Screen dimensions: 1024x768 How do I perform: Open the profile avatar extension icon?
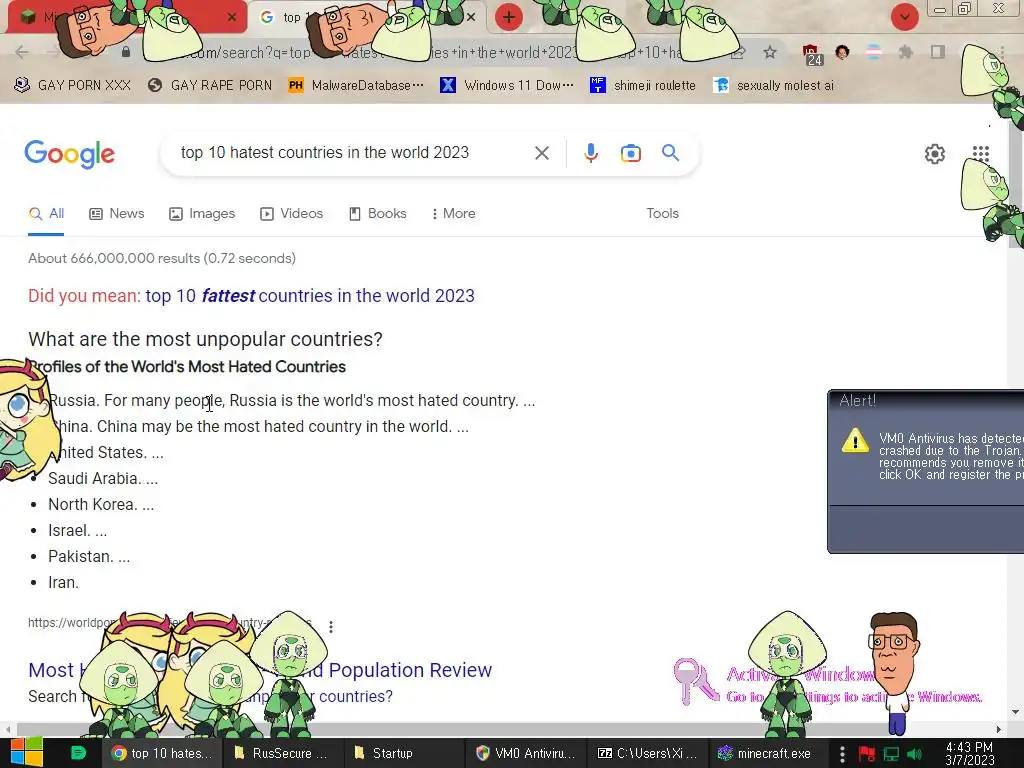click(x=842, y=52)
